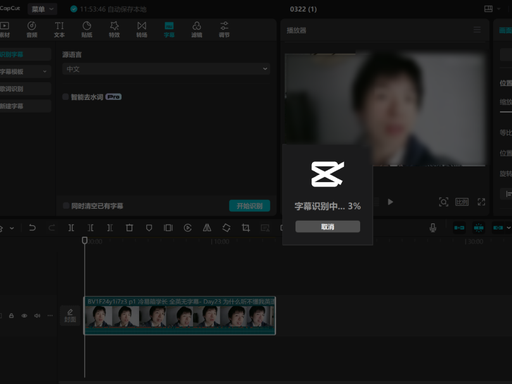Delete the selected clip with trash icon
The width and height of the screenshot is (512, 384).
tap(129, 228)
